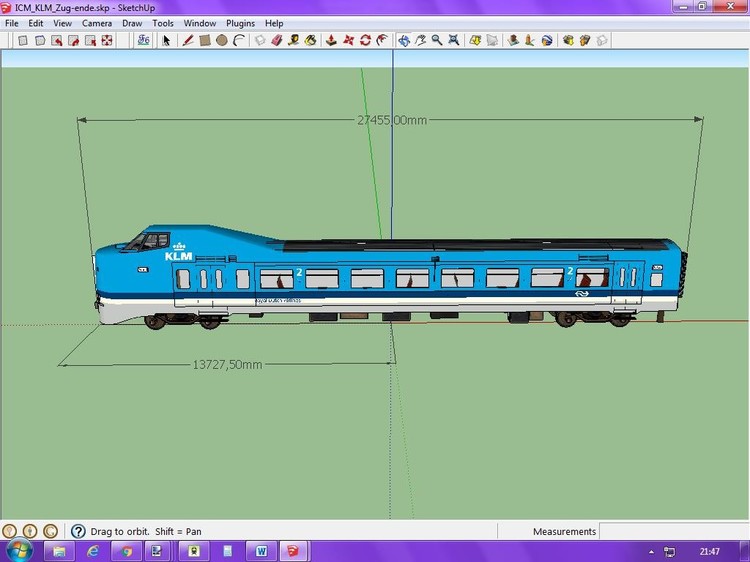Open the Plugins menu

[240, 23]
